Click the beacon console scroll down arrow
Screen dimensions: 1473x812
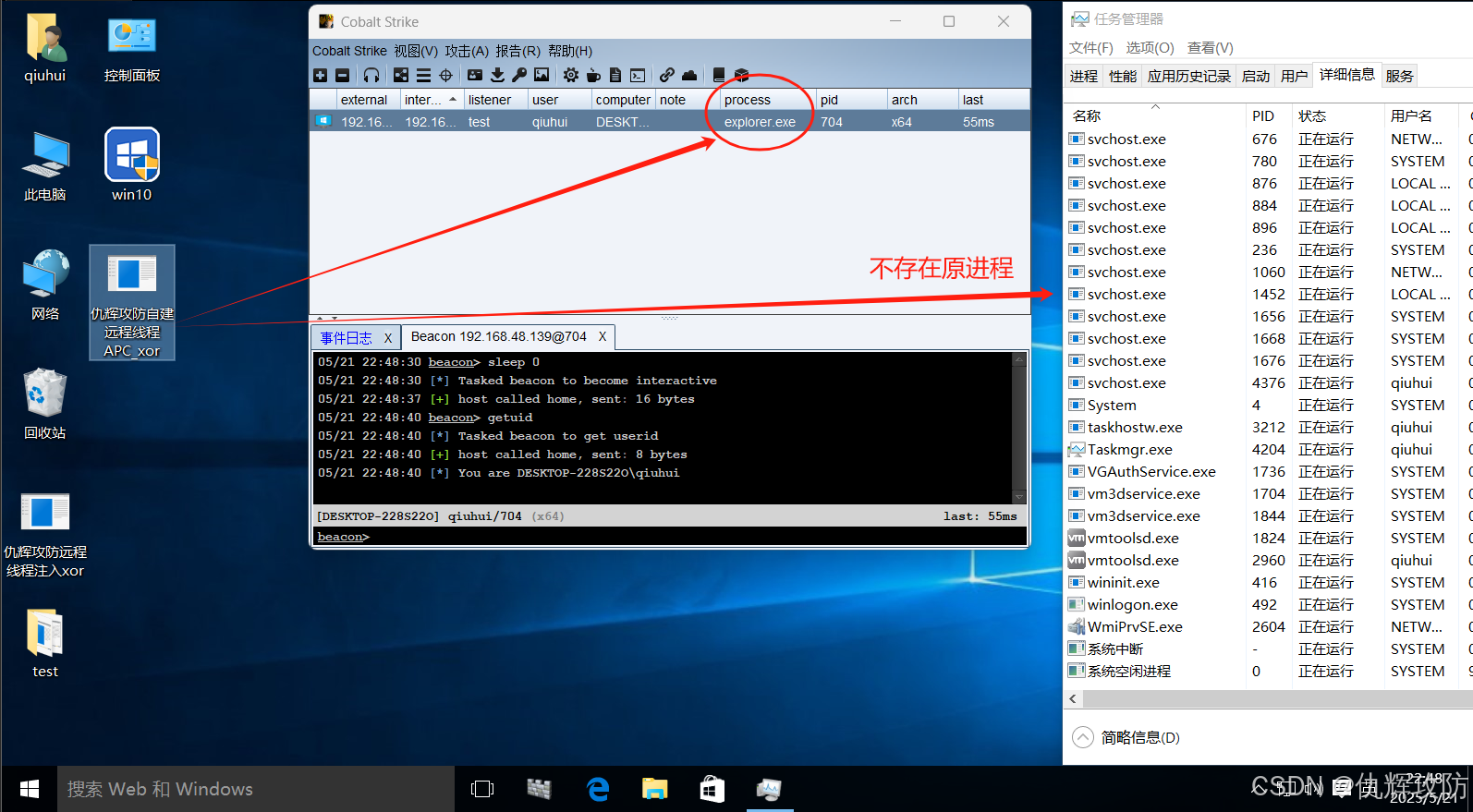(1019, 497)
